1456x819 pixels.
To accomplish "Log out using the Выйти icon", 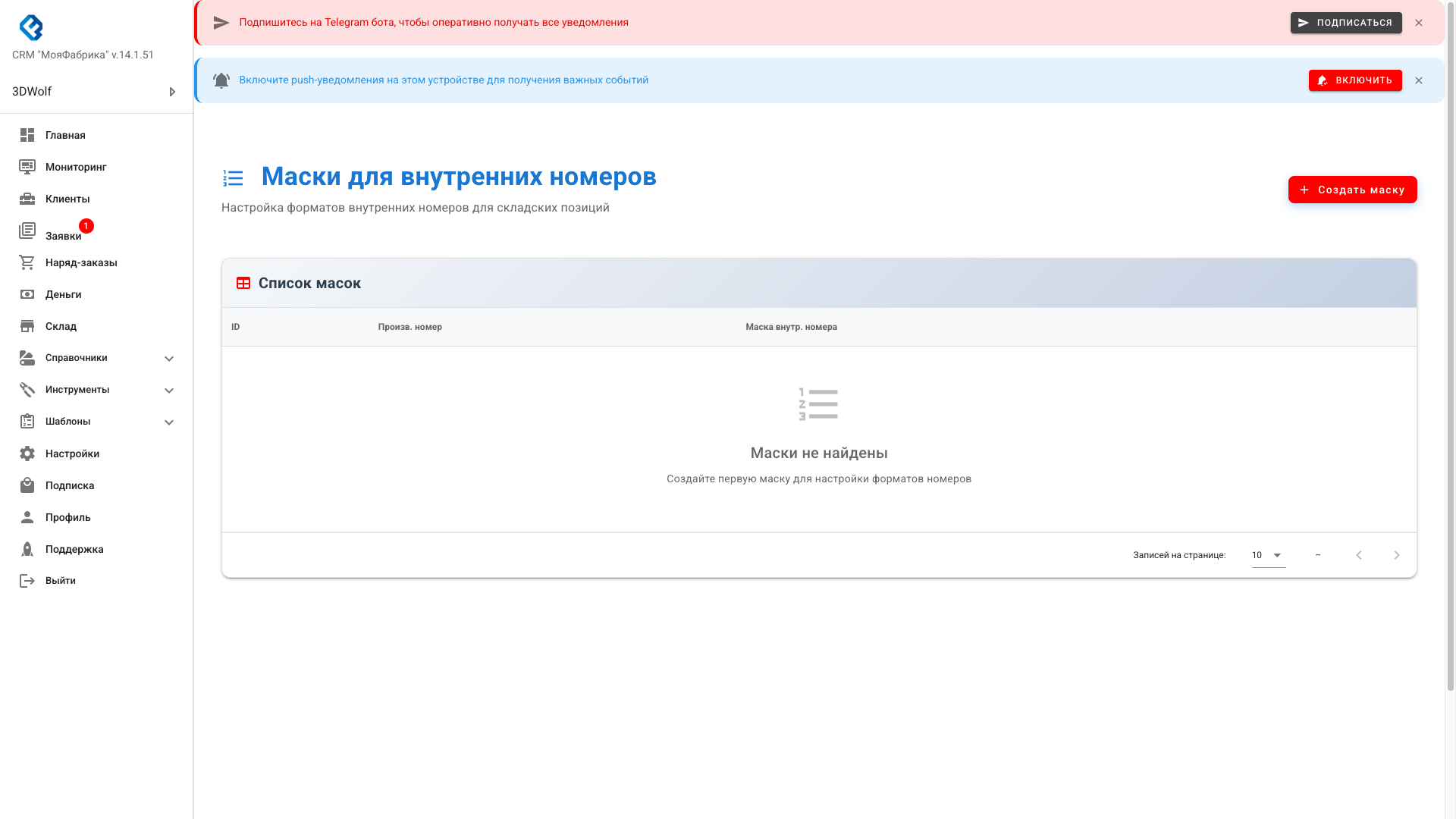I will click(27, 580).
